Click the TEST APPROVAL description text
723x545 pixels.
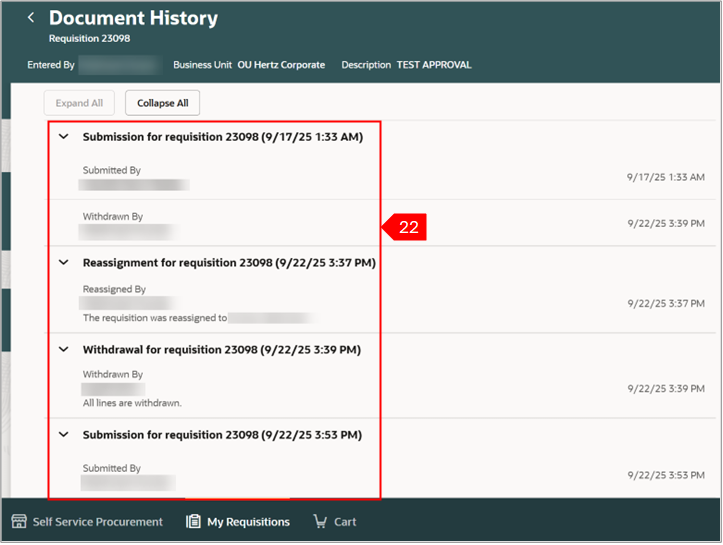coord(434,65)
